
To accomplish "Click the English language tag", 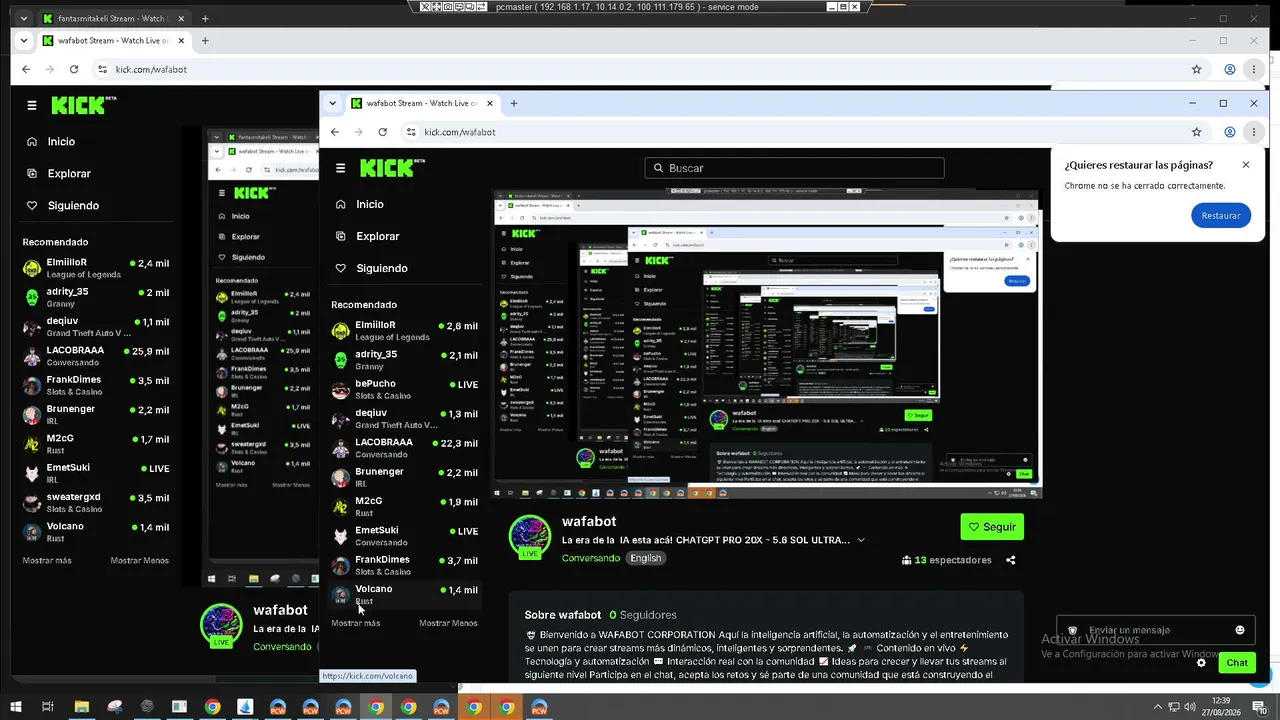I will point(645,558).
